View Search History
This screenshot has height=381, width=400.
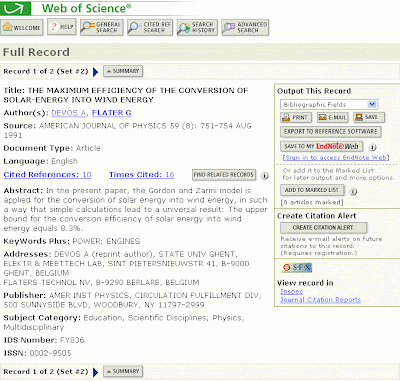tap(197, 27)
